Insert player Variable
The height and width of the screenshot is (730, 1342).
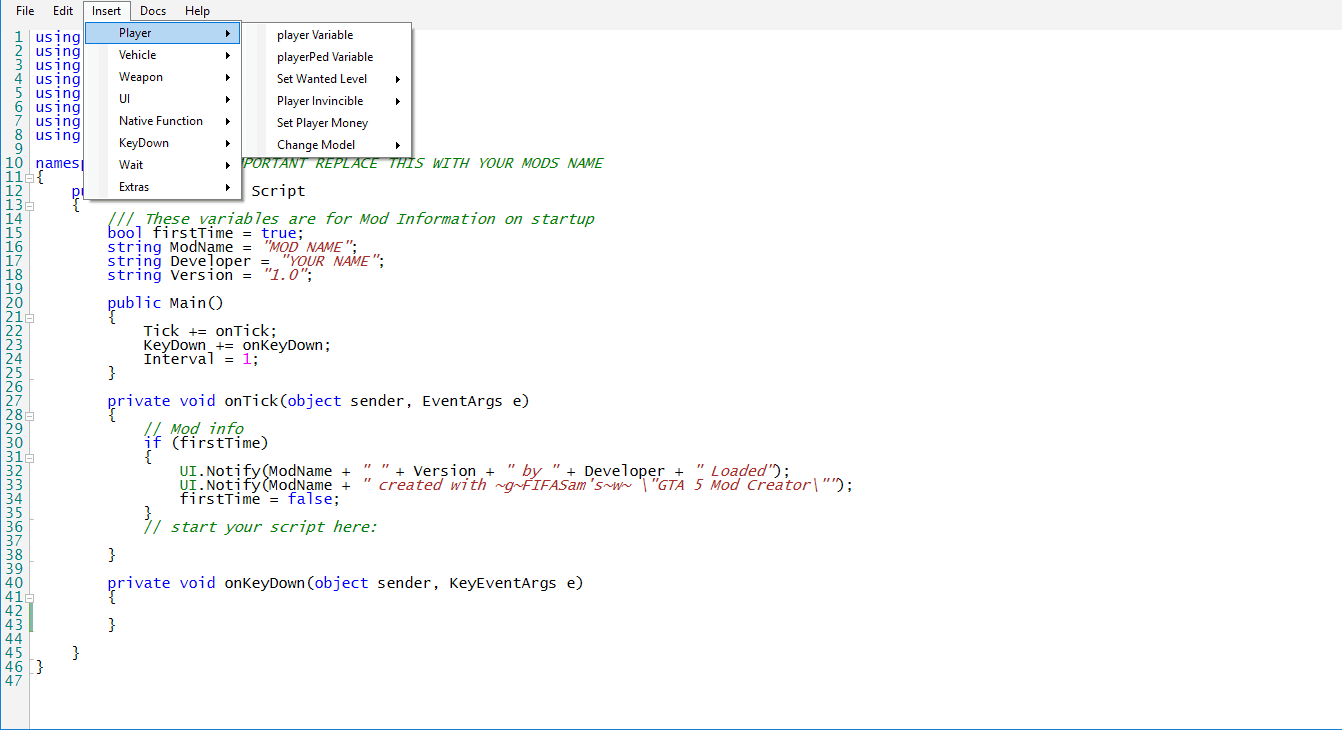(x=327, y=35)
